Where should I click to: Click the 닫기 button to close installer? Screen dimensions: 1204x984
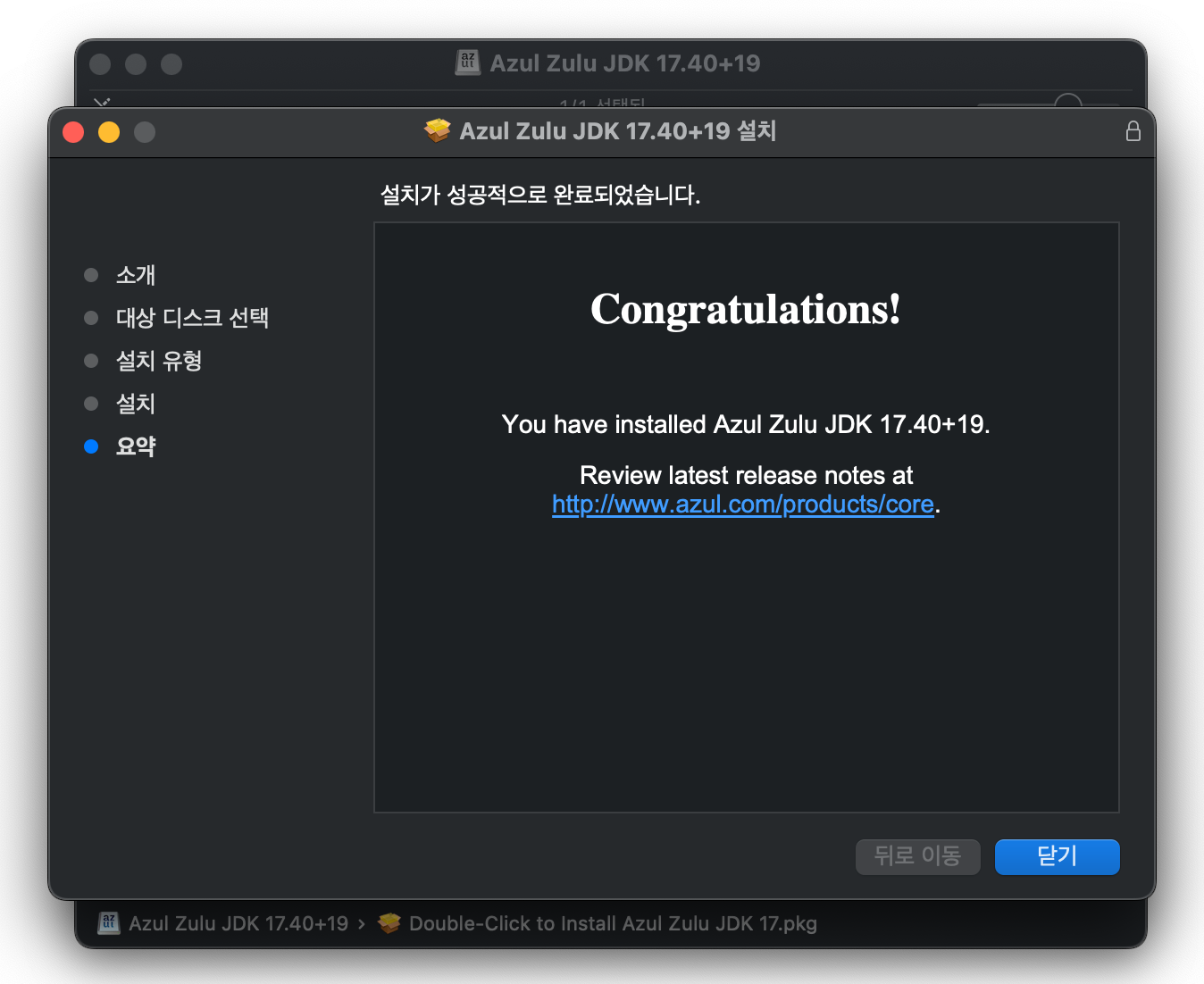1057,856
